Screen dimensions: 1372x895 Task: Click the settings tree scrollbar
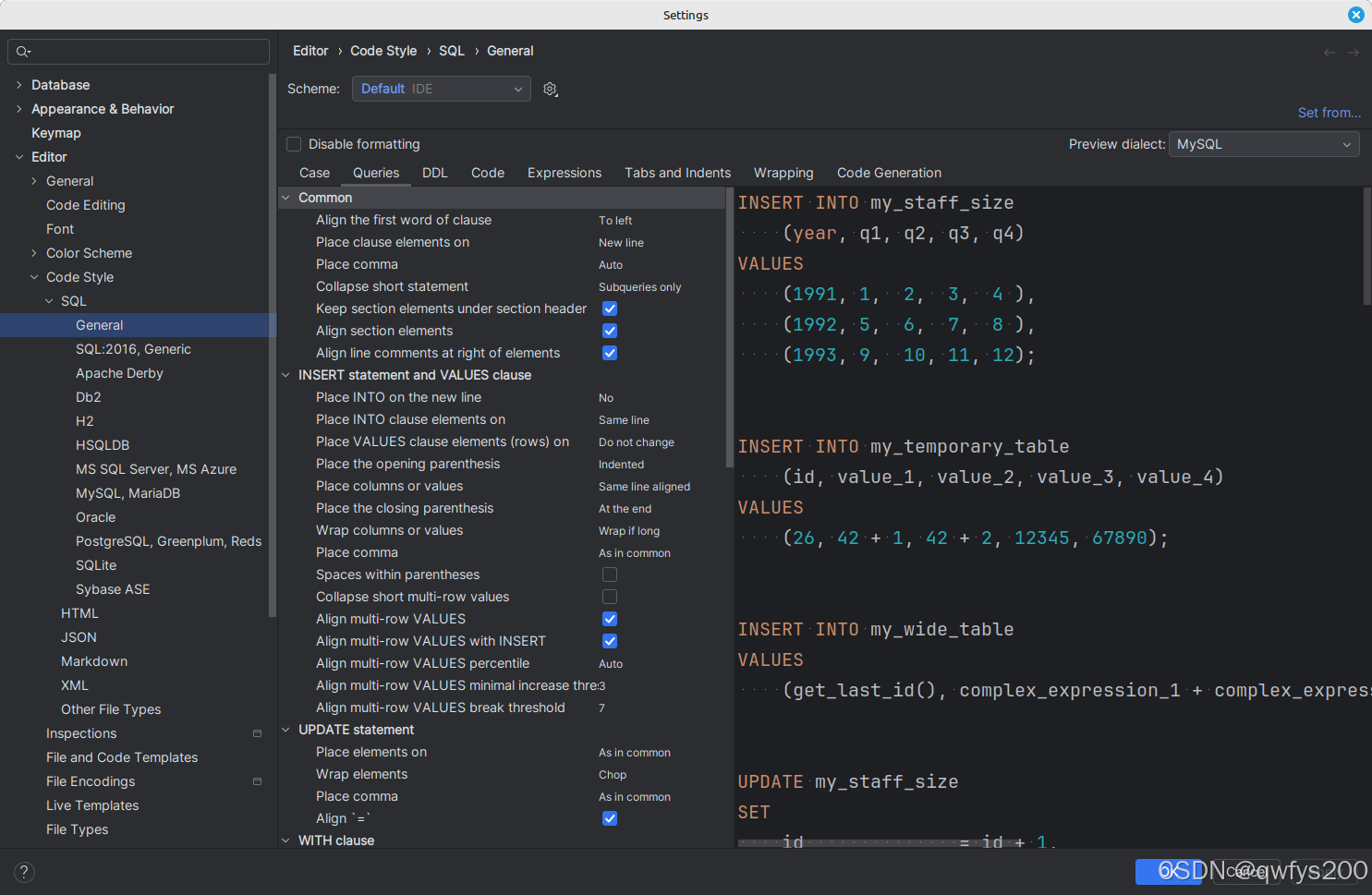[x=273, y=346]
